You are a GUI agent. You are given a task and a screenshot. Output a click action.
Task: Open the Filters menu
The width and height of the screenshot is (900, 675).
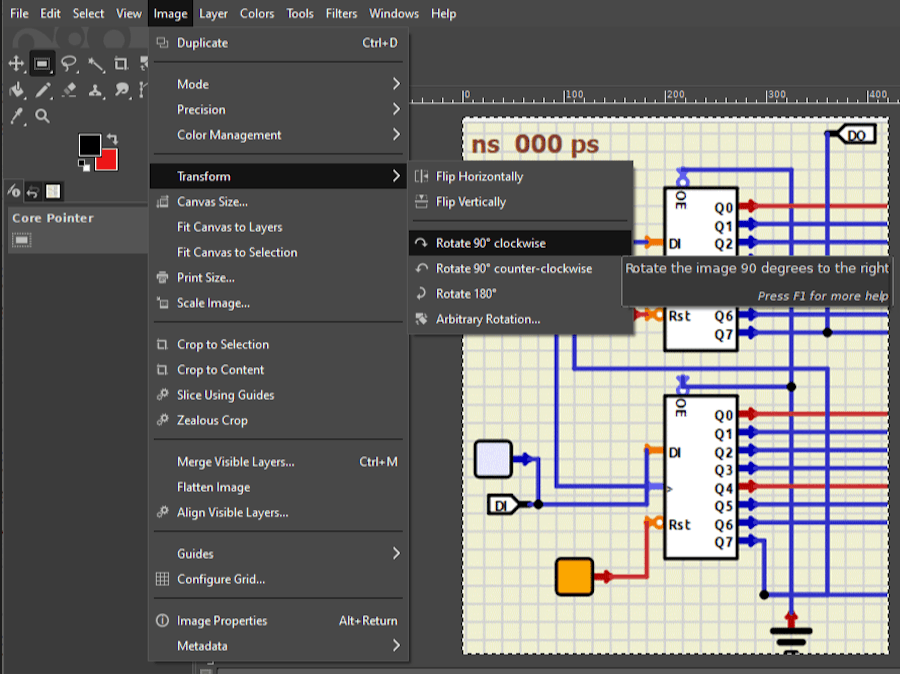pyautogui.click(x=341, y=13)
